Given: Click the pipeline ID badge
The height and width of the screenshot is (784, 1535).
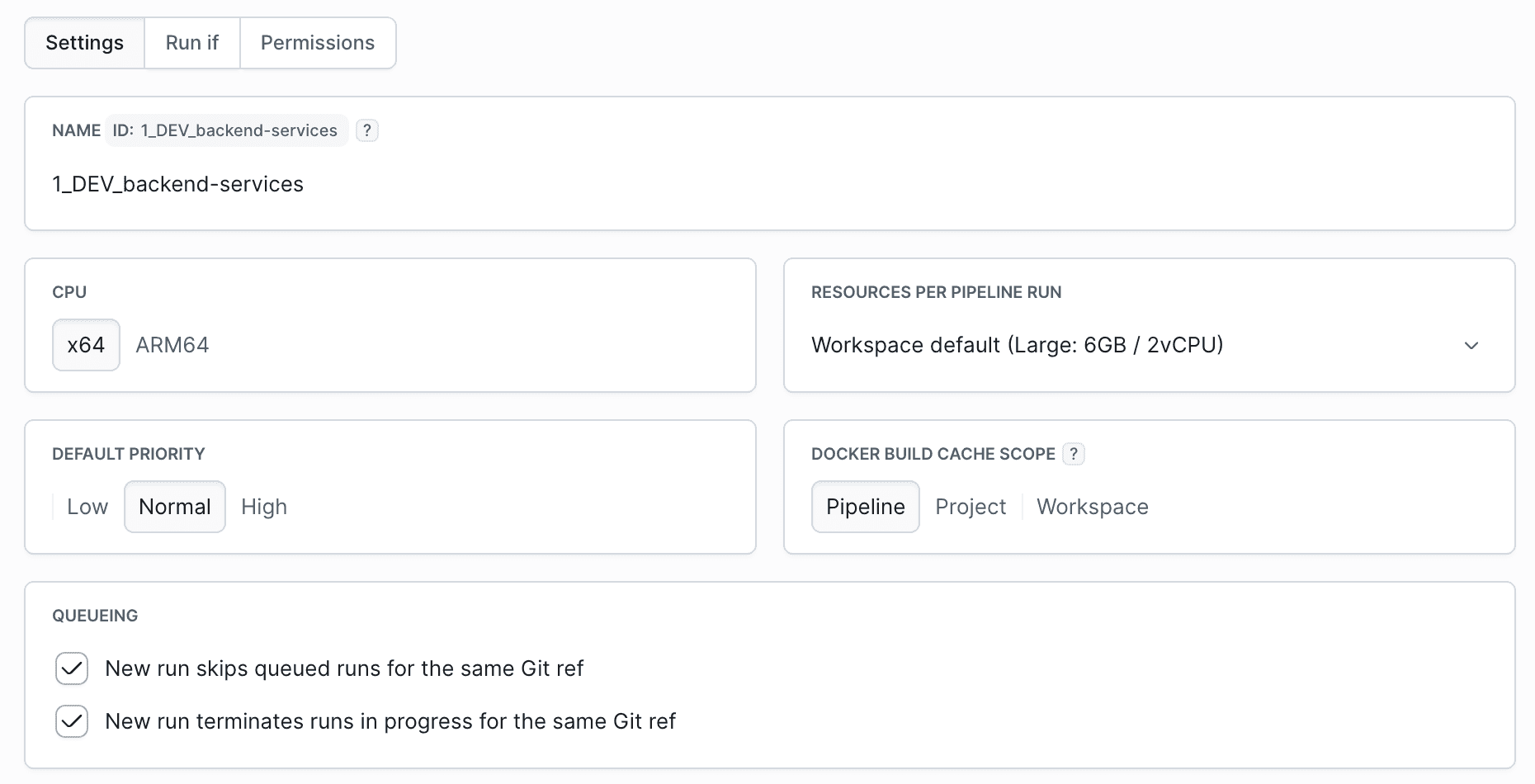Looking at the screenshot, I should (x=226, y=130).
